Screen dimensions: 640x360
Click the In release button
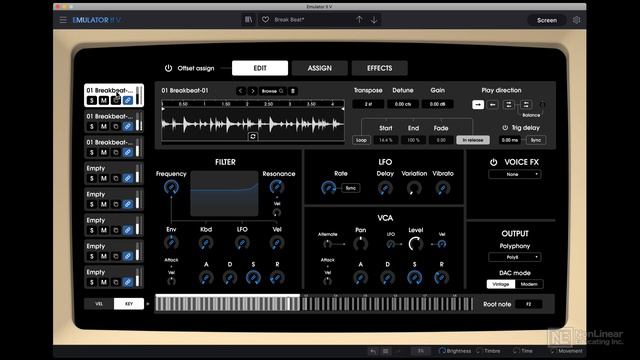pyautogui.click(x=473, y=140)
